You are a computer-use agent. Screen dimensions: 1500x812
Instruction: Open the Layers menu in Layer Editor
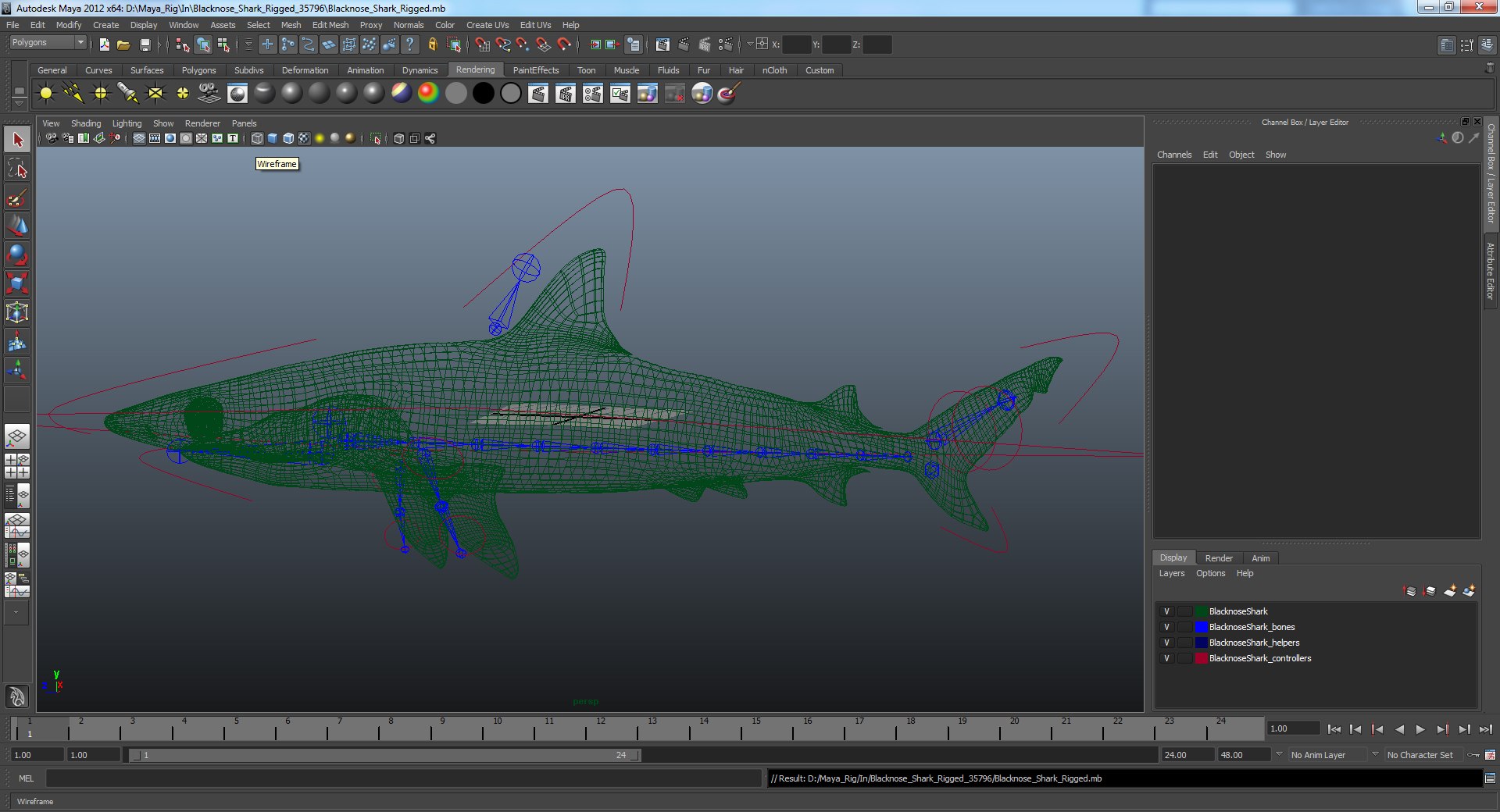coord(1171,573)
